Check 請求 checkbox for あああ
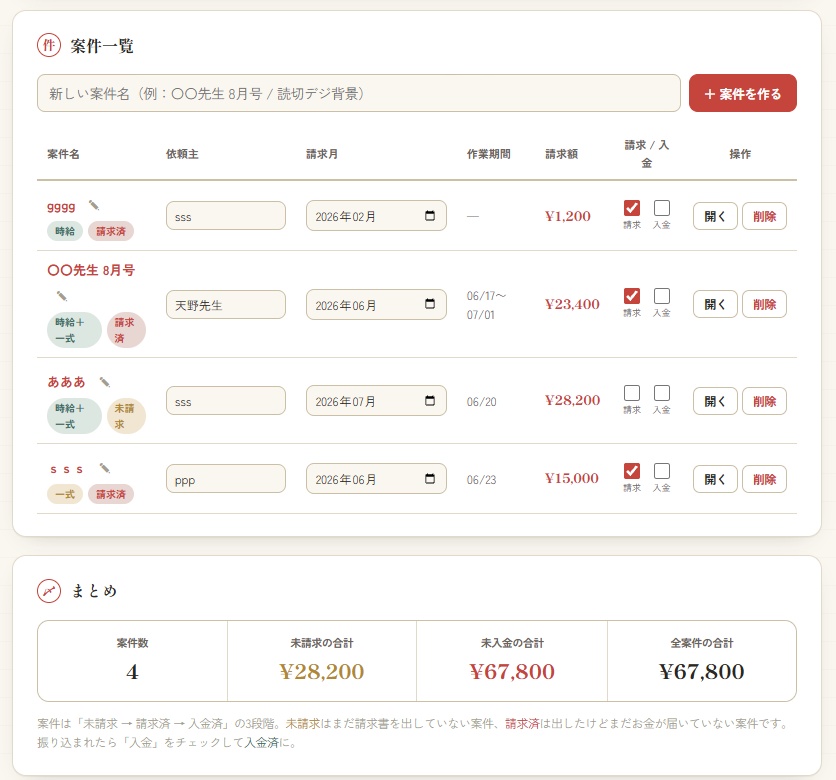The image size is (836, 780). pos(632,393)
